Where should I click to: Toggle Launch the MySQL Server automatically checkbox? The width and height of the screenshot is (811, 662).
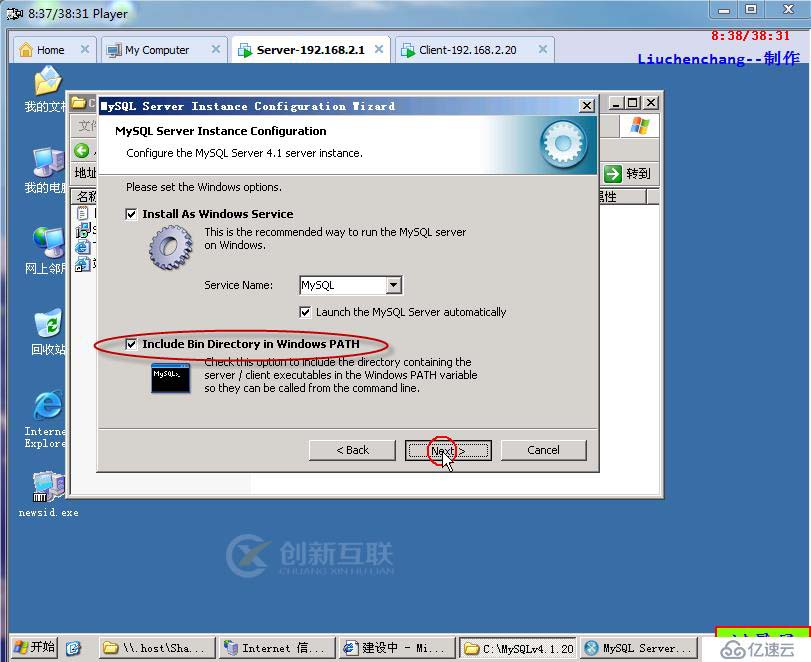pos(305,312)
